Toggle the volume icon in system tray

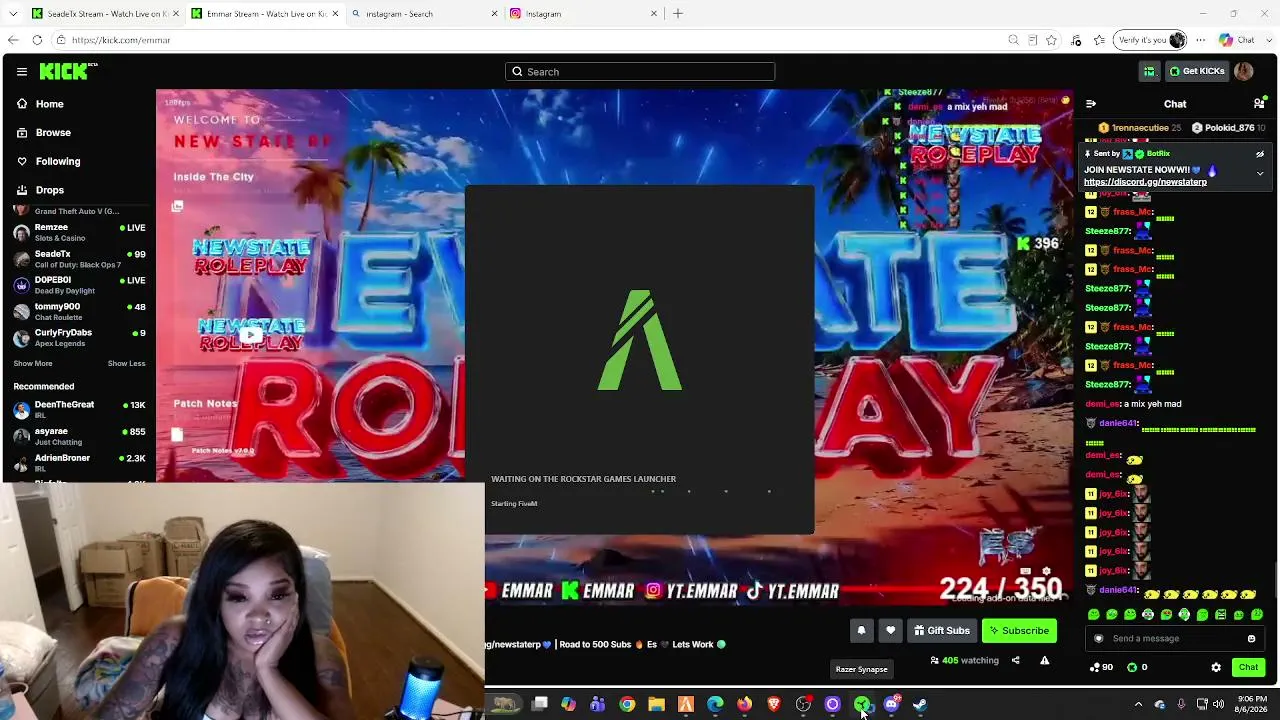coord(1218,704)
